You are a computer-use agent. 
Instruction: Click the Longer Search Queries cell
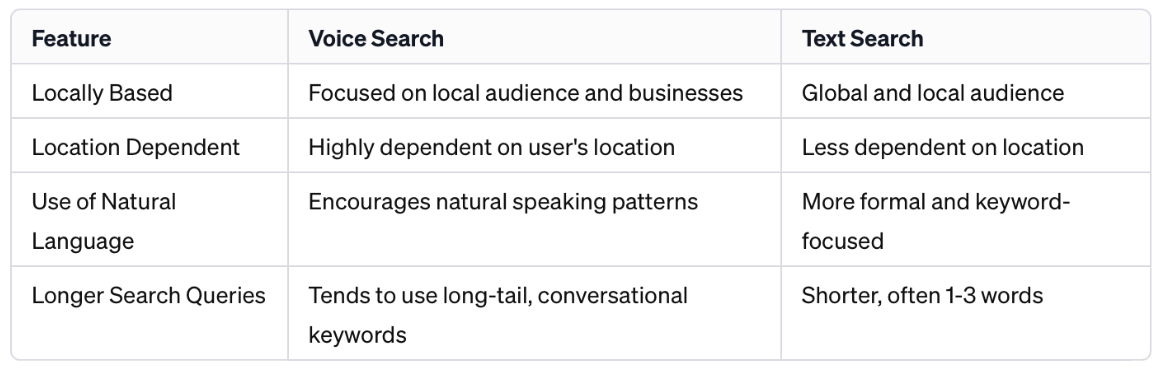pyautogui.click(x=148, y=295)
